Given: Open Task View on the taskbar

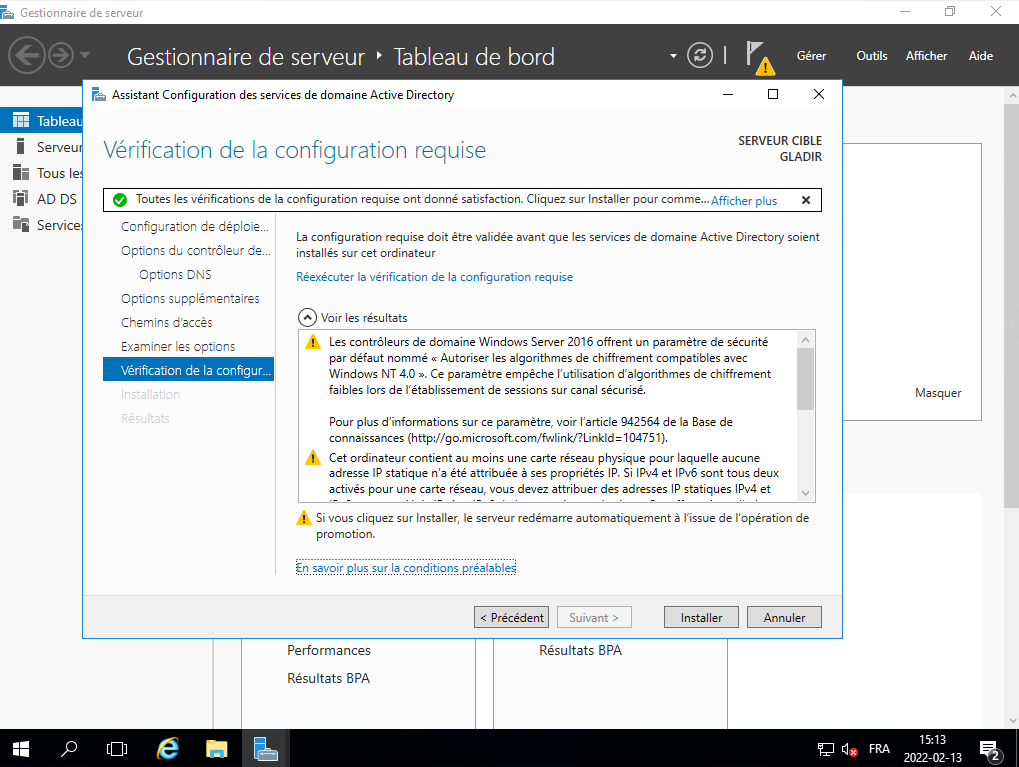Looking at the screenshot, I should pyautogui.click(x=117, y=748).
